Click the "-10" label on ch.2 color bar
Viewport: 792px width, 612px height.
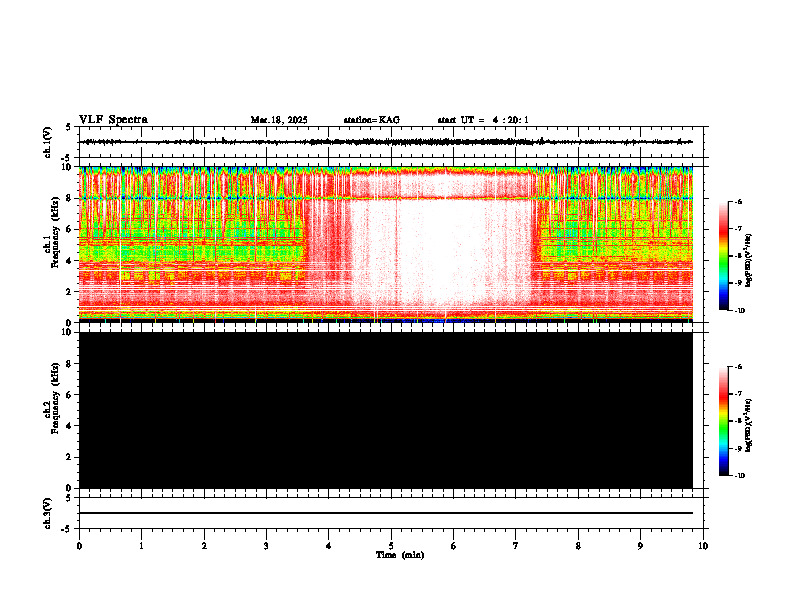click(739, 476)
